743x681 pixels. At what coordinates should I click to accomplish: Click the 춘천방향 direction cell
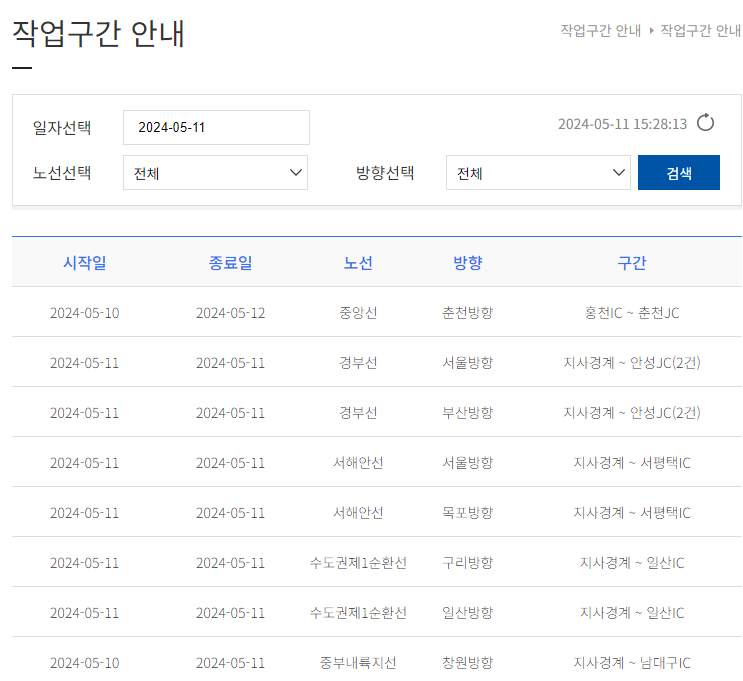coord(468,313)
